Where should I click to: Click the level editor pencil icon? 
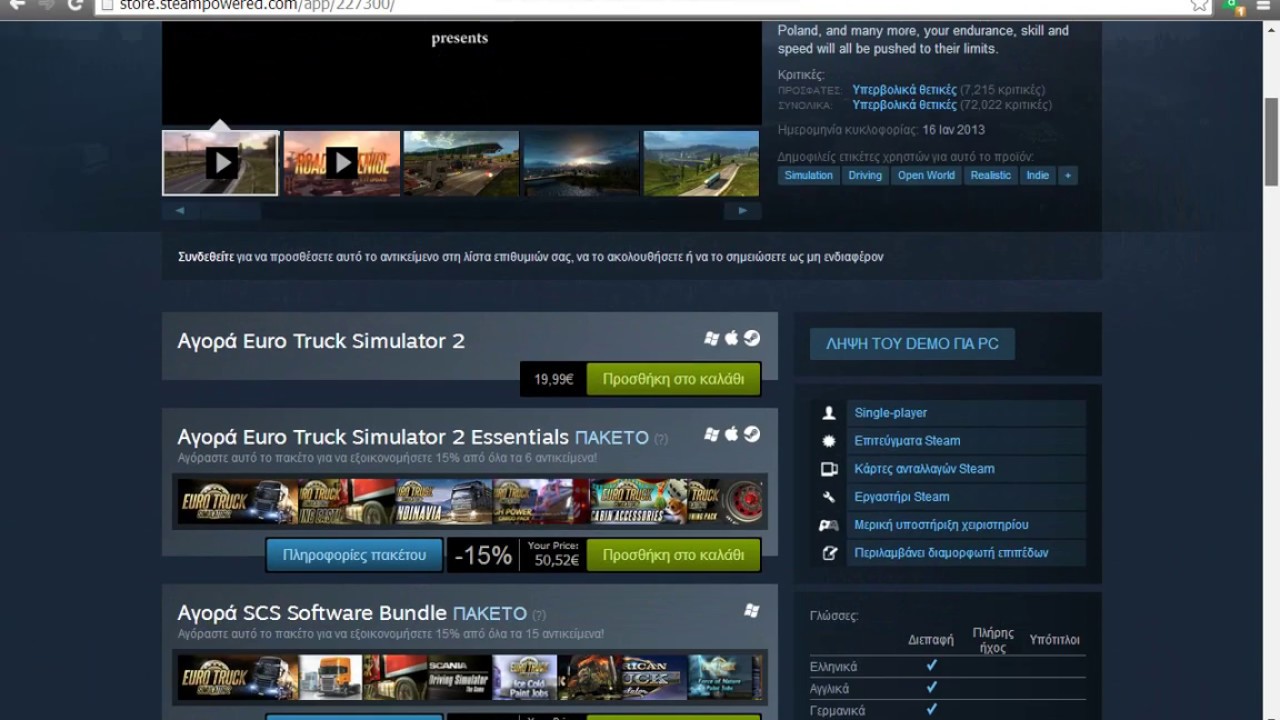[x=829, y=553]
